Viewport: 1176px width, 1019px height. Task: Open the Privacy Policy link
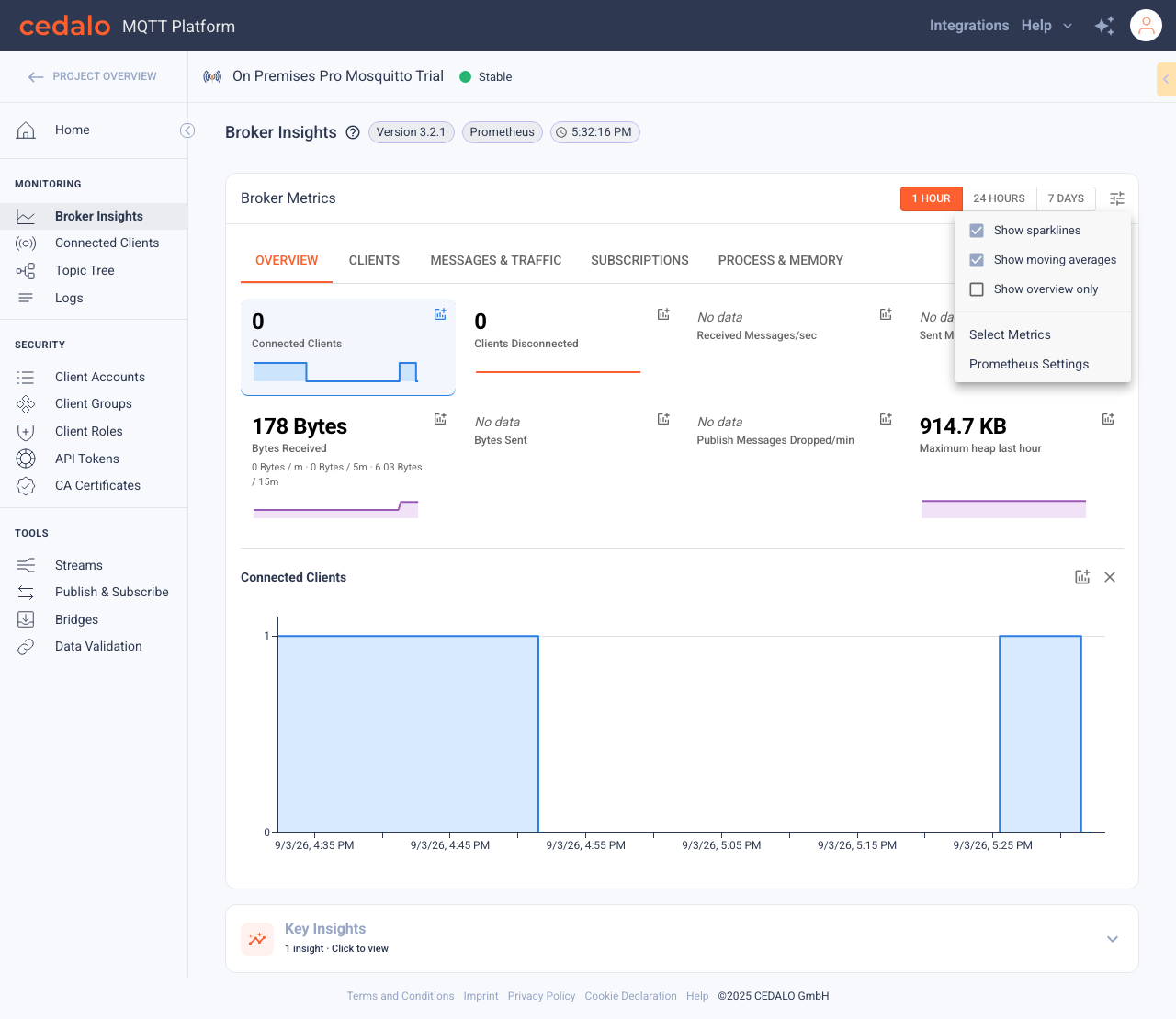point(541,996)
